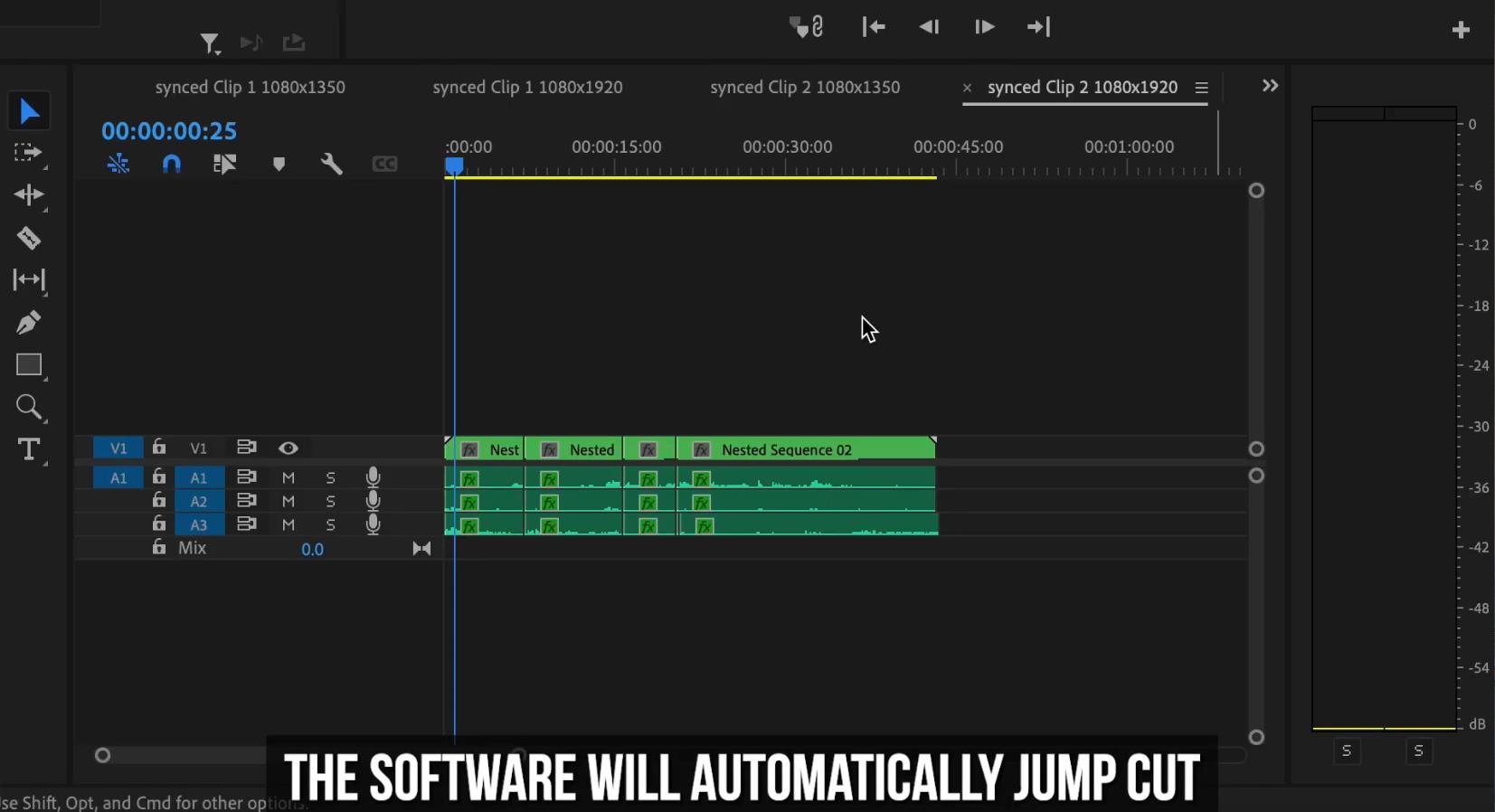Toggle snap in timeline magnet
Screen dimensions: 1495x812
coord(171,164)
